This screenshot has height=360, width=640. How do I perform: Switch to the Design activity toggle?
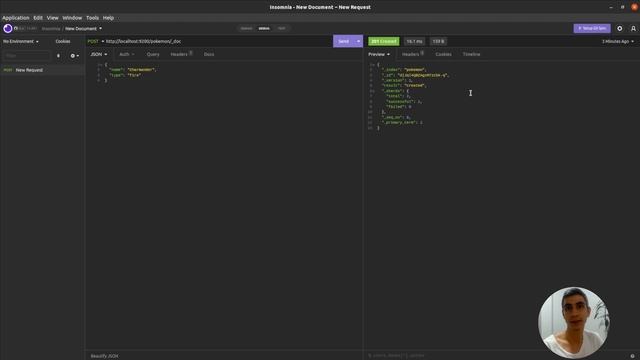(x=246, y=28)
